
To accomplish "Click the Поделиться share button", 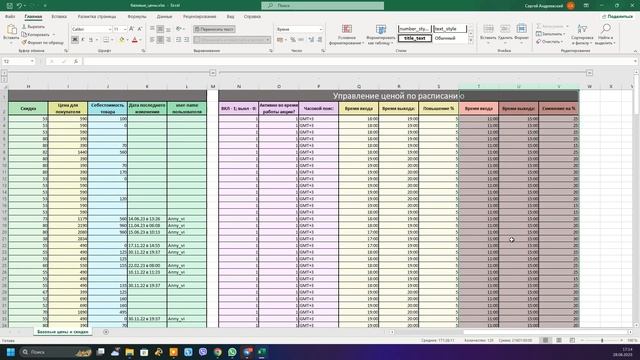I will pos(617,16).
